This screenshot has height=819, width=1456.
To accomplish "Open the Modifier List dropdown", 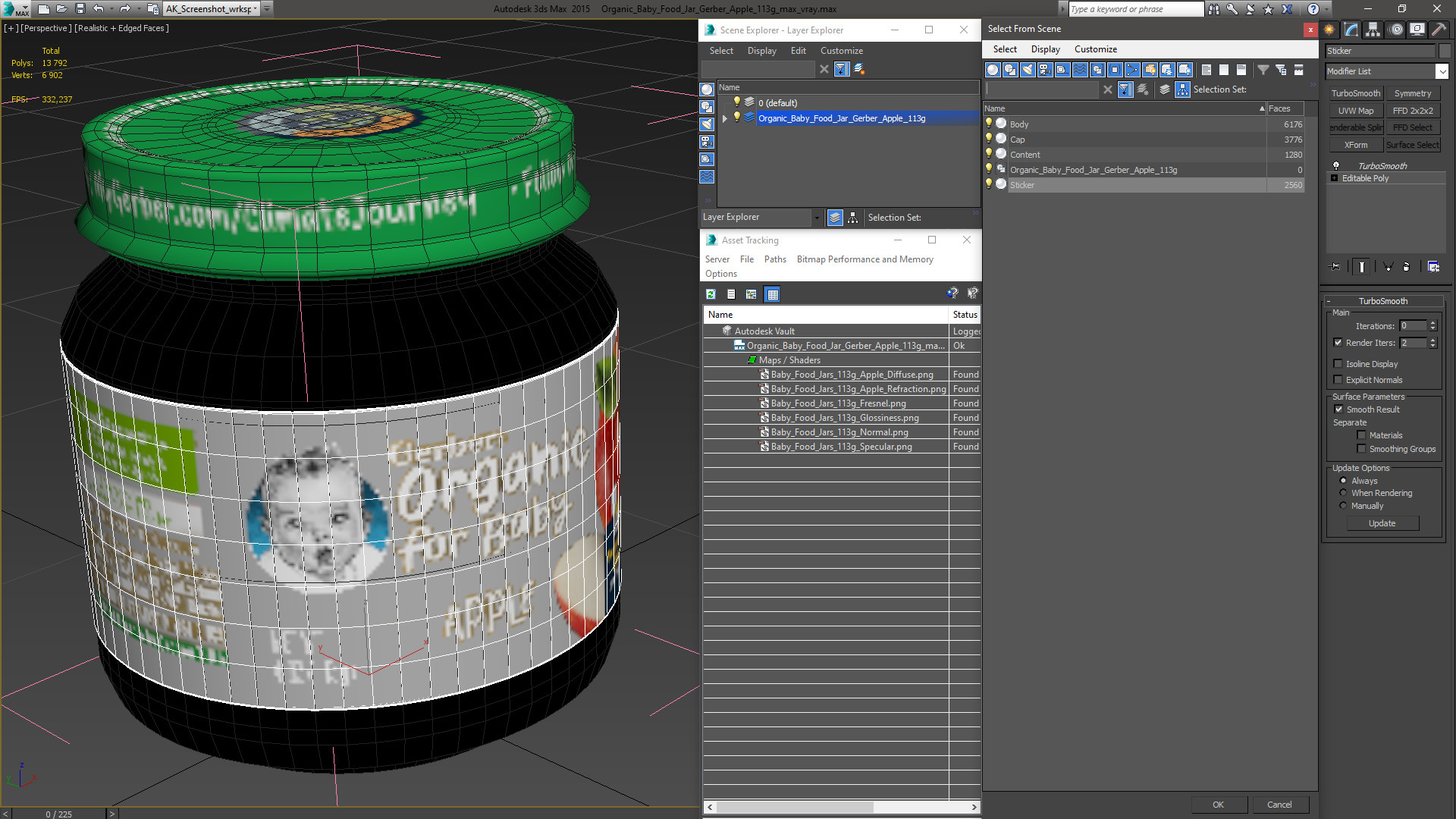I will coord(1442,71).
